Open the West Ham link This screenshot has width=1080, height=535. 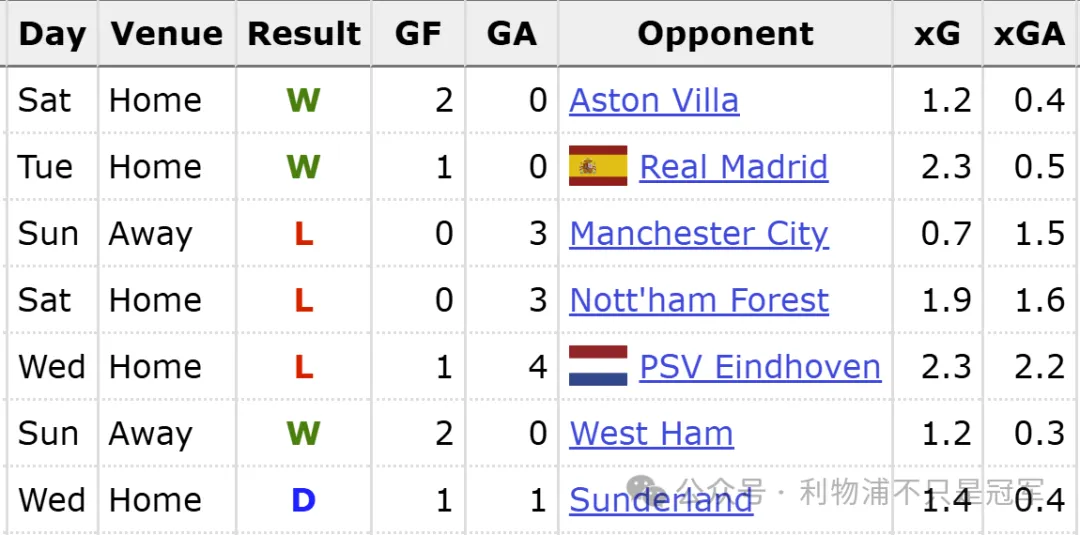tap(651, 433)
